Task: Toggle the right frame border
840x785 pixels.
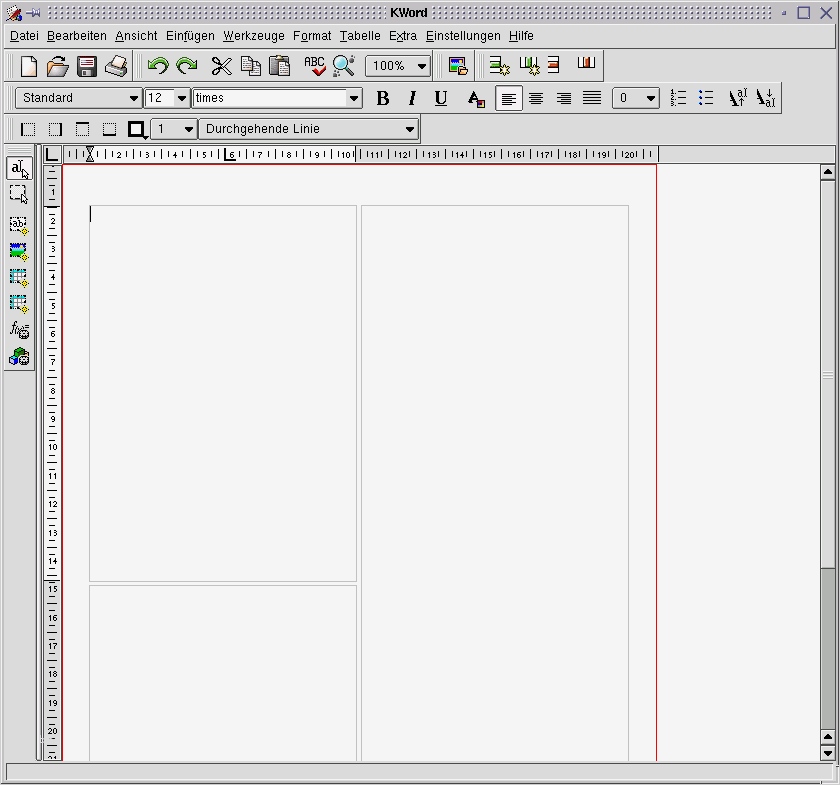Action: [x=55, y=130]
